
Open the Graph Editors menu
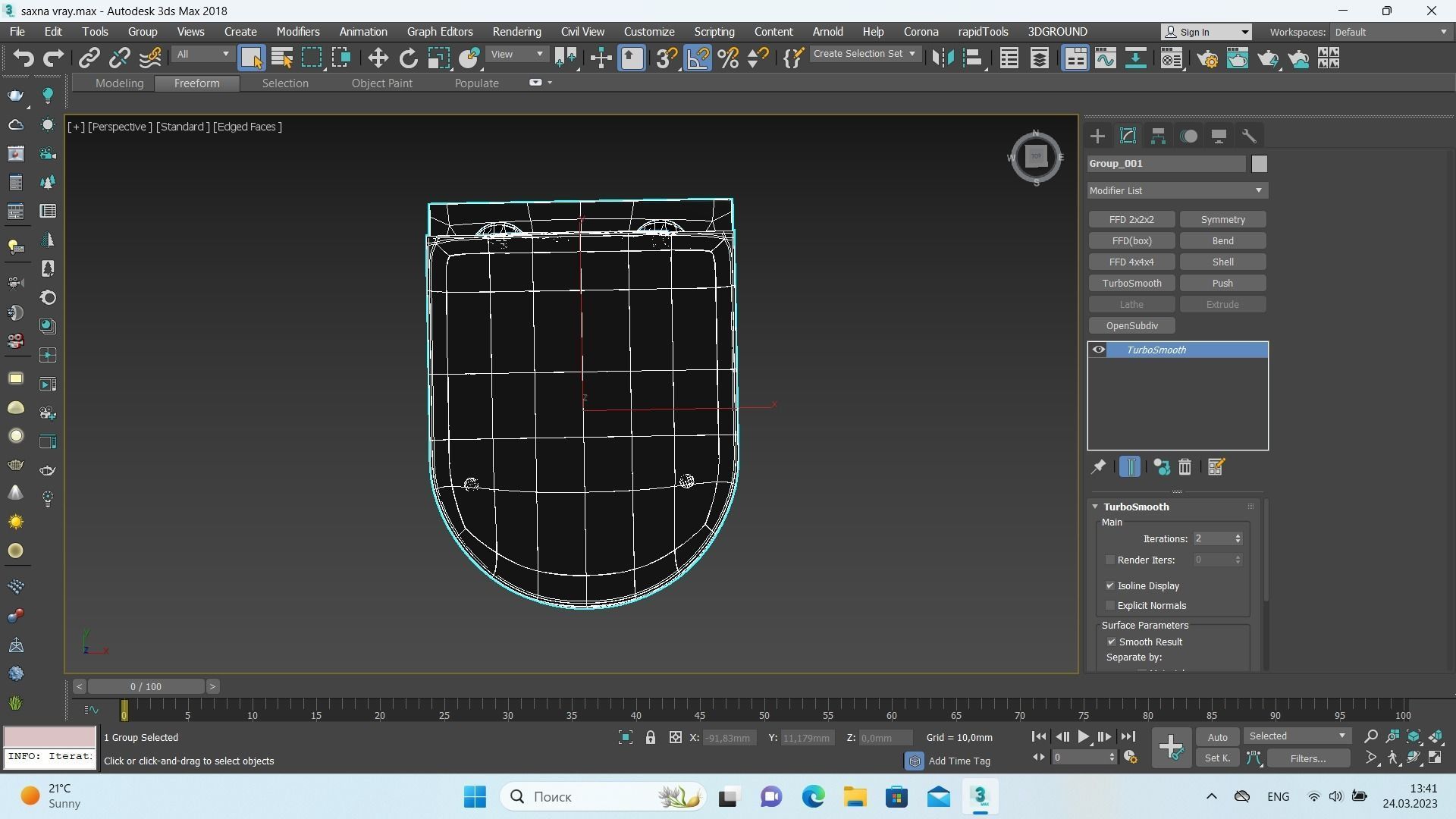(x=440, y=32)
